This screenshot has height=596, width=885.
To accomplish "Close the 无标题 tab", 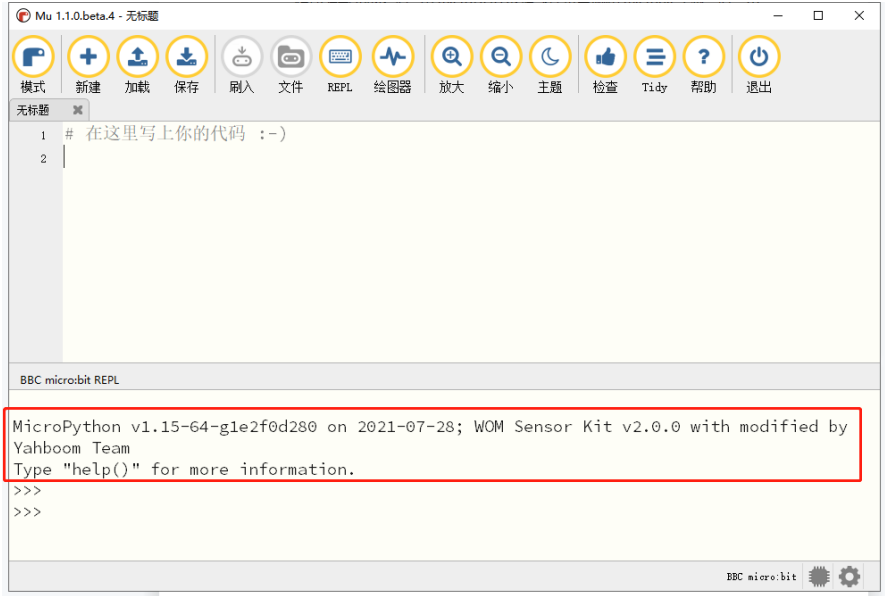I will pyautogui.click(x=78, y=110).
